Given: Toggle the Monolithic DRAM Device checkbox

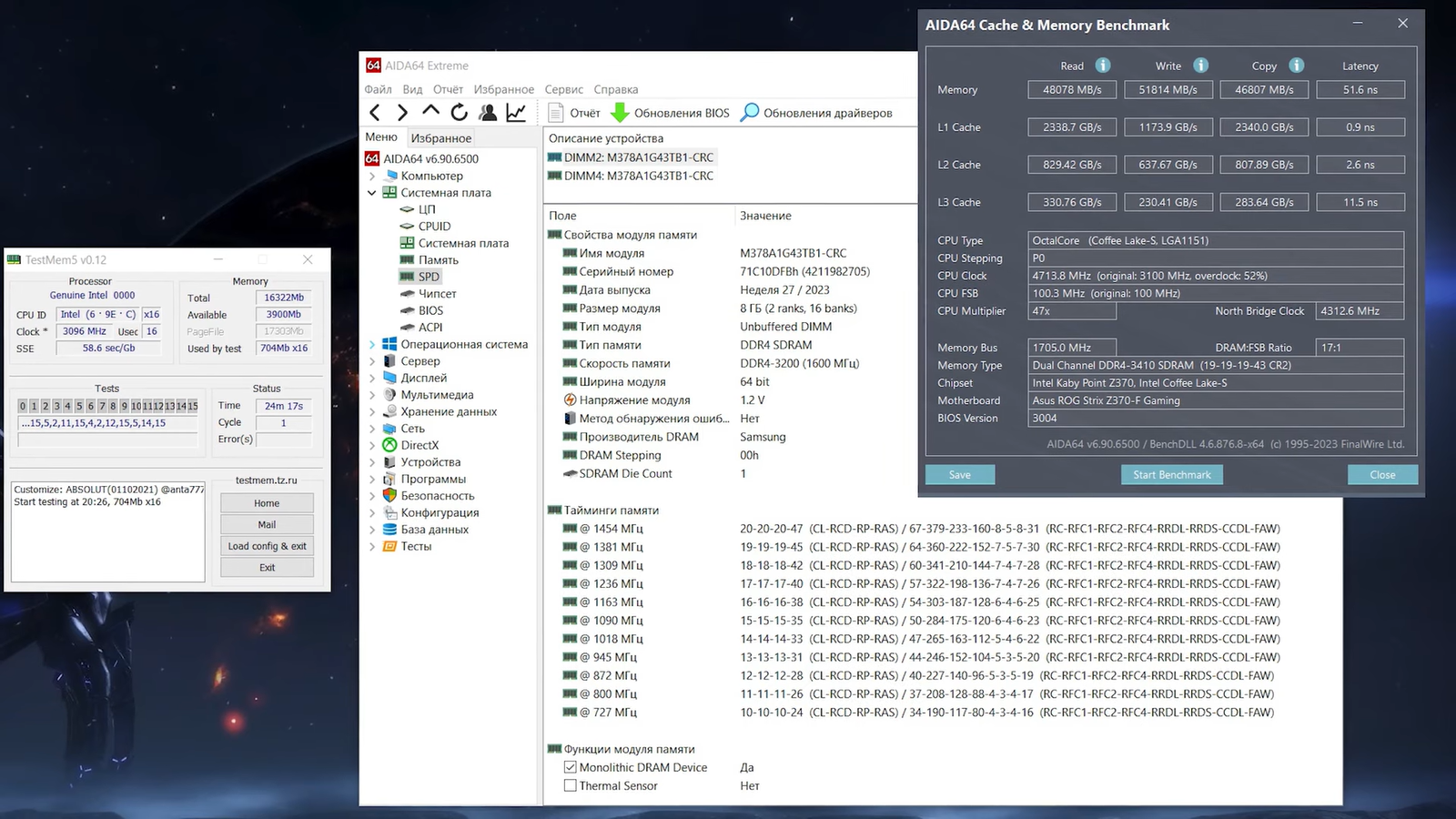Looking at the screenshot, I should (571, 767).
